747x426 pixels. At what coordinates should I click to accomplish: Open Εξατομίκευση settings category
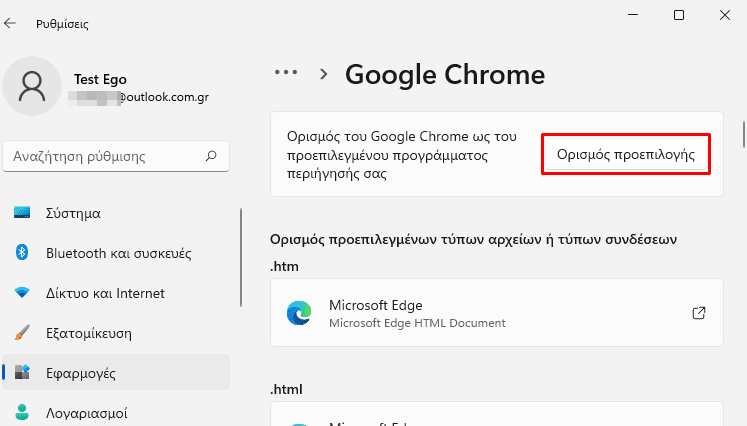[116, 333]
